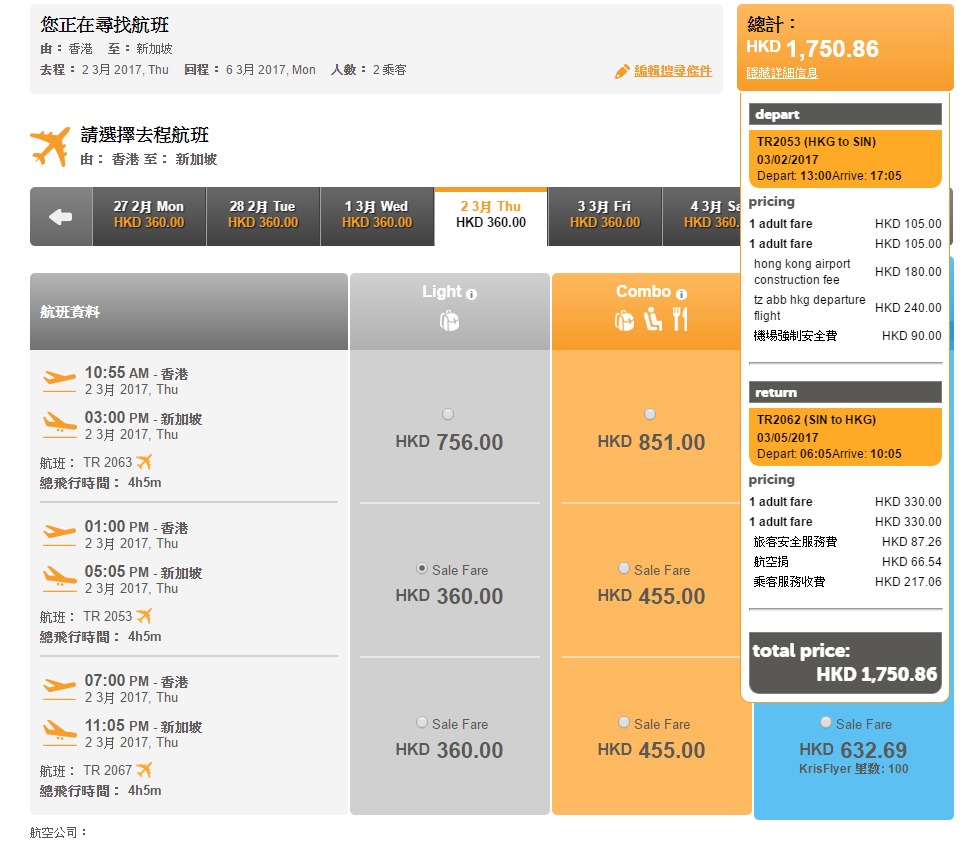
Task: Click the Combo fare meal icon
Action: [680, 319]
